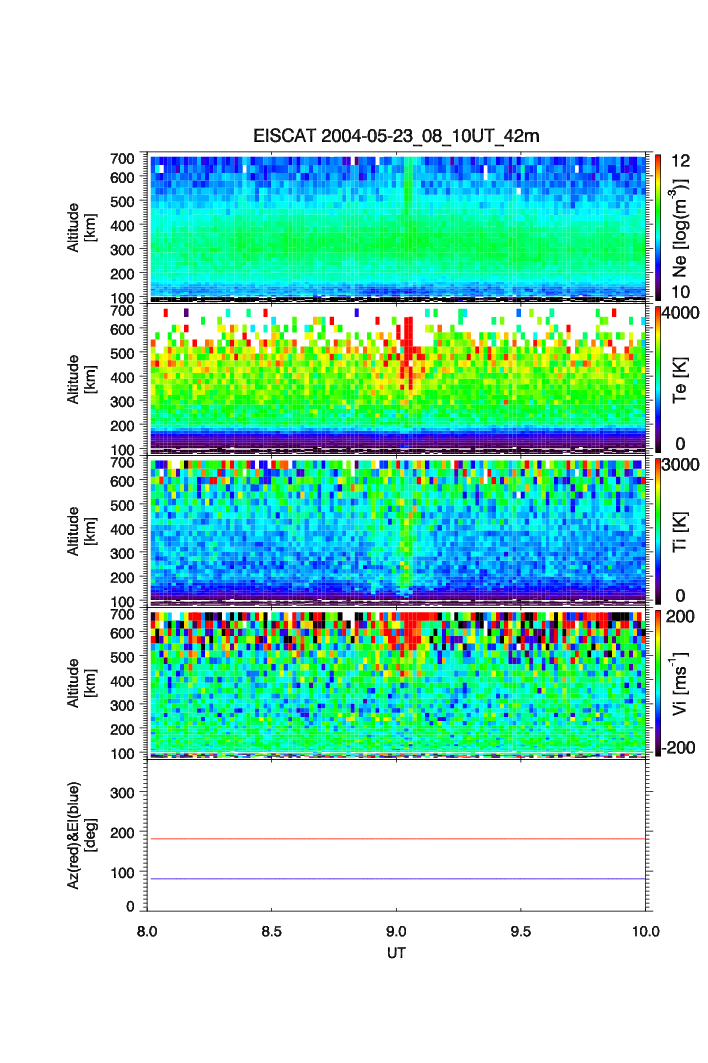Click the 'UT' x-axis title
708x1063 pixels.
point(396,953)
